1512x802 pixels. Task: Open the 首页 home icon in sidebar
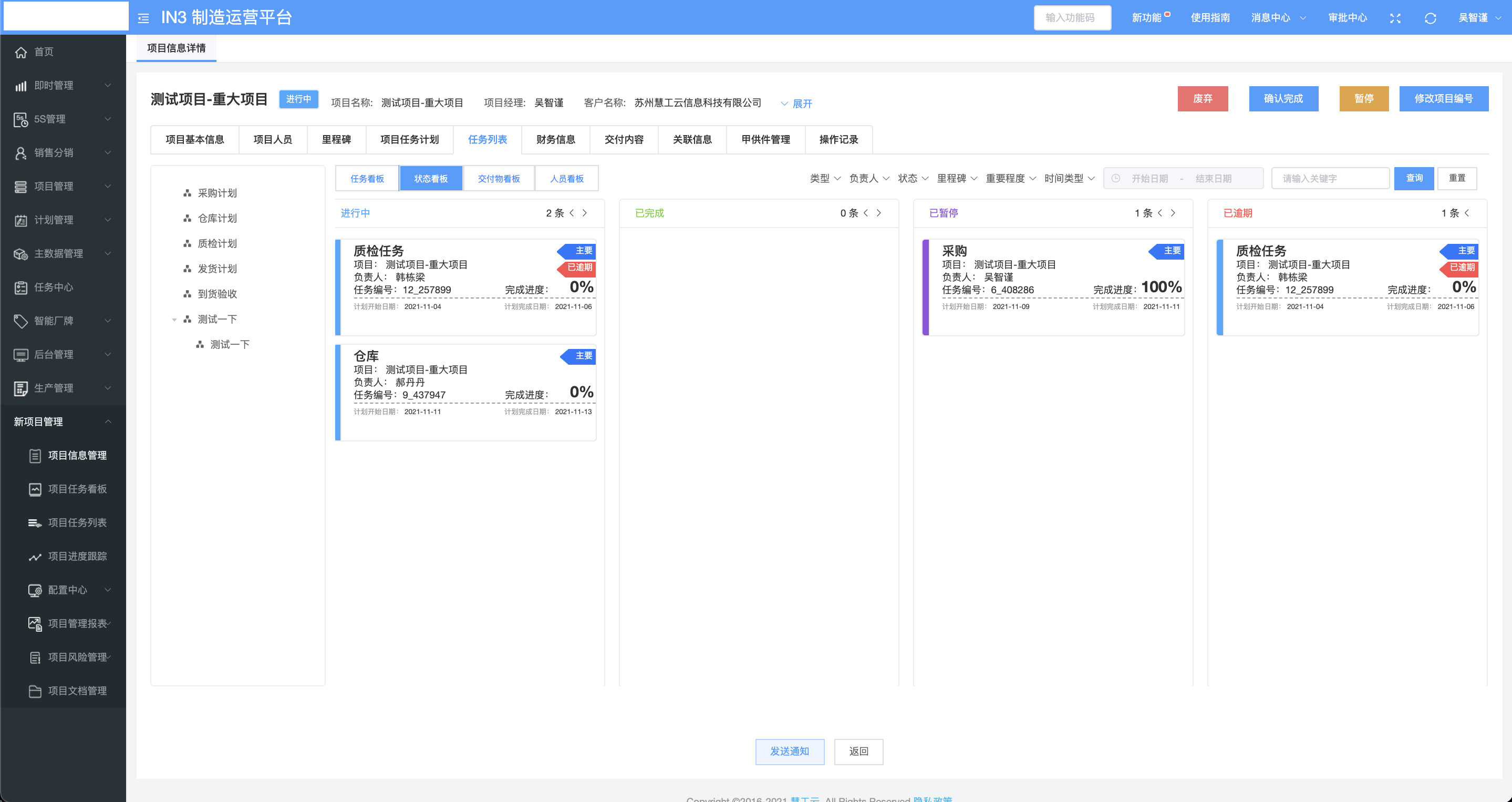21,52
